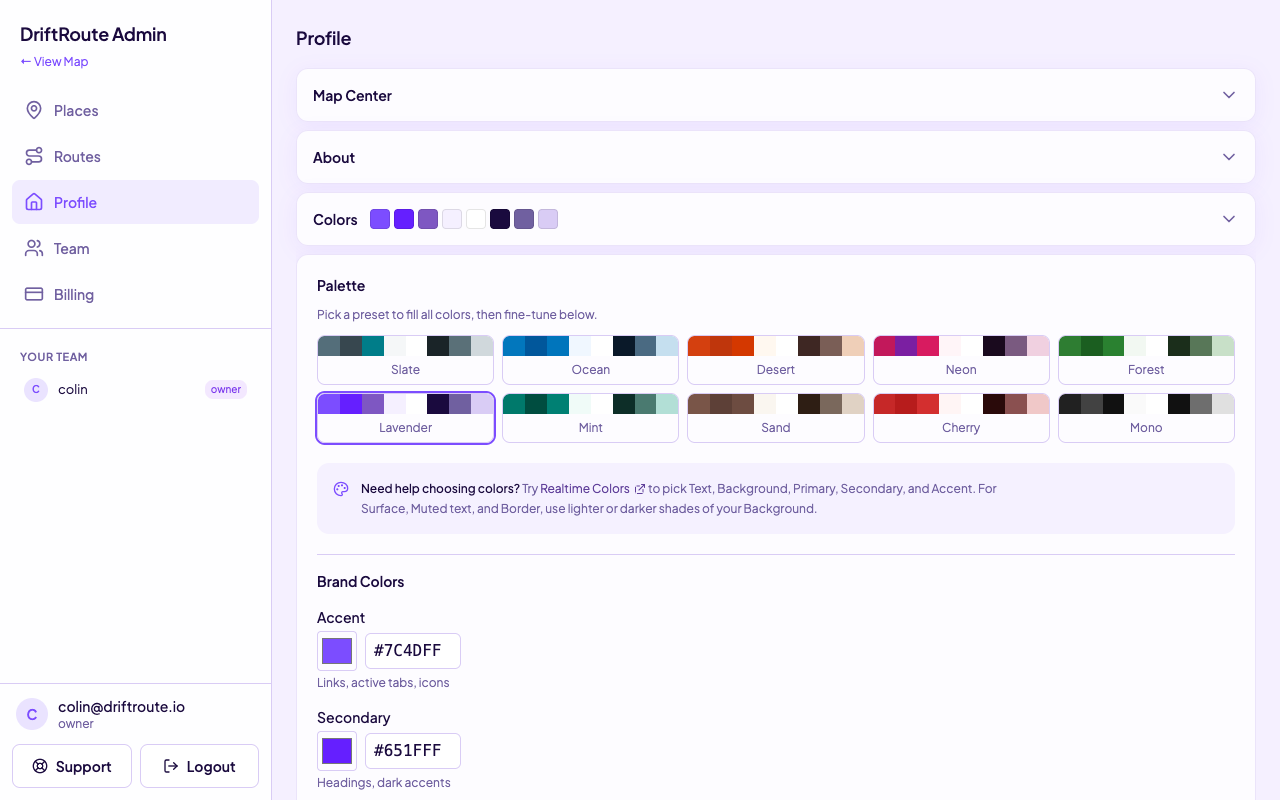The height and width of the screenshot is (800, 1280).
Task: Apply the Mint palette preset
Action: coord(590,418)
